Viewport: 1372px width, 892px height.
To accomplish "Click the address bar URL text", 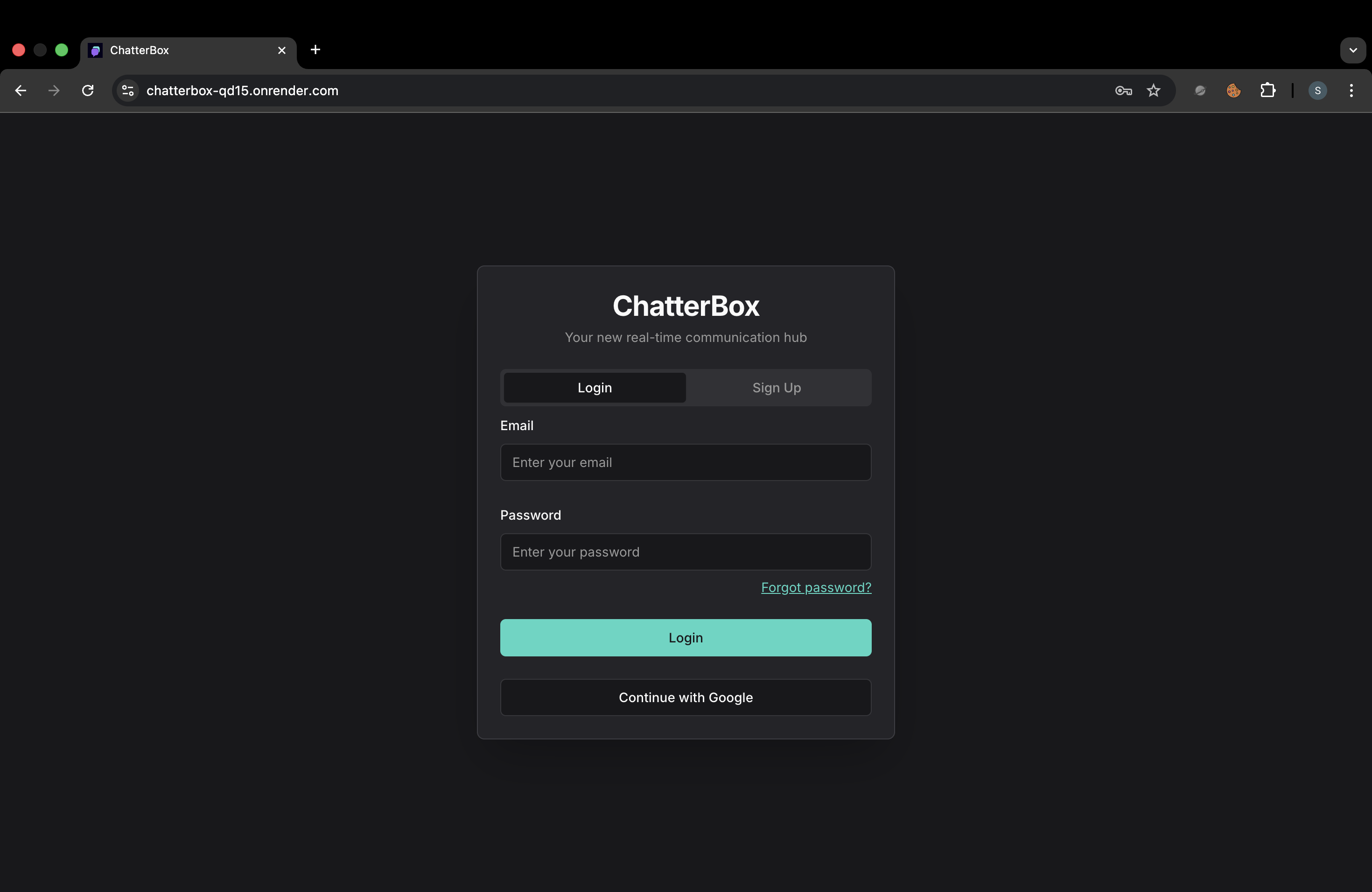I will (242, 91).
